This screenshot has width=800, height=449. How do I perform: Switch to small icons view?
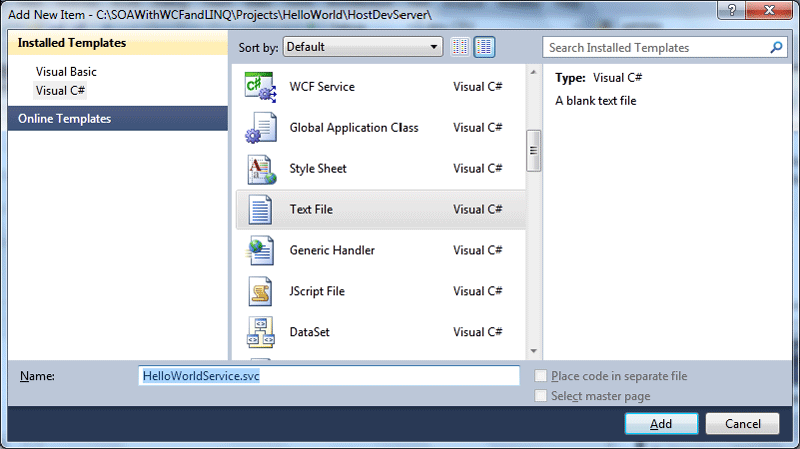click(461, 47)
